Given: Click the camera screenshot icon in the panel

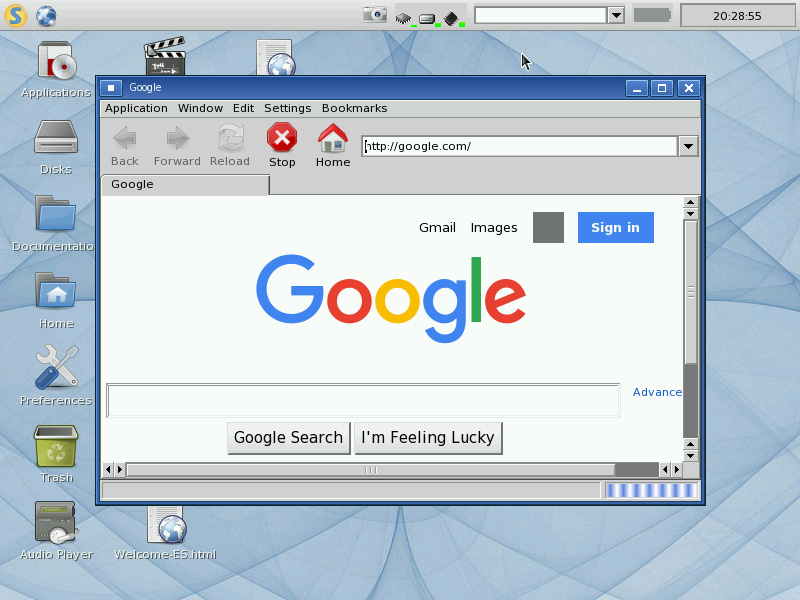Looking at the screenshot, I should [x=374, y=14].
